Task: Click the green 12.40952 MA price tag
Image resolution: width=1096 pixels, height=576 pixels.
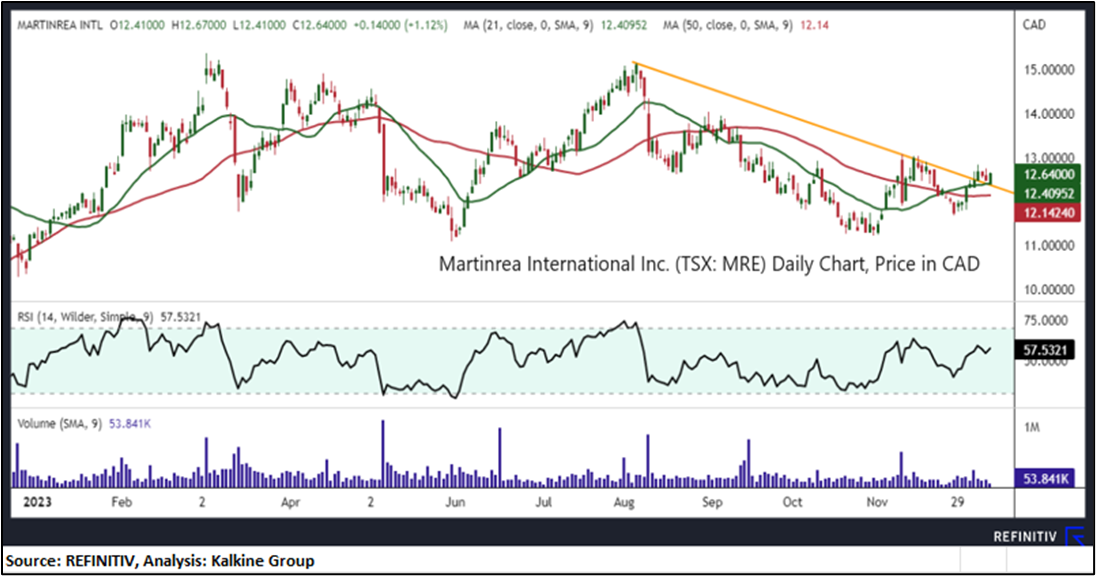Action: (1047, 194)
